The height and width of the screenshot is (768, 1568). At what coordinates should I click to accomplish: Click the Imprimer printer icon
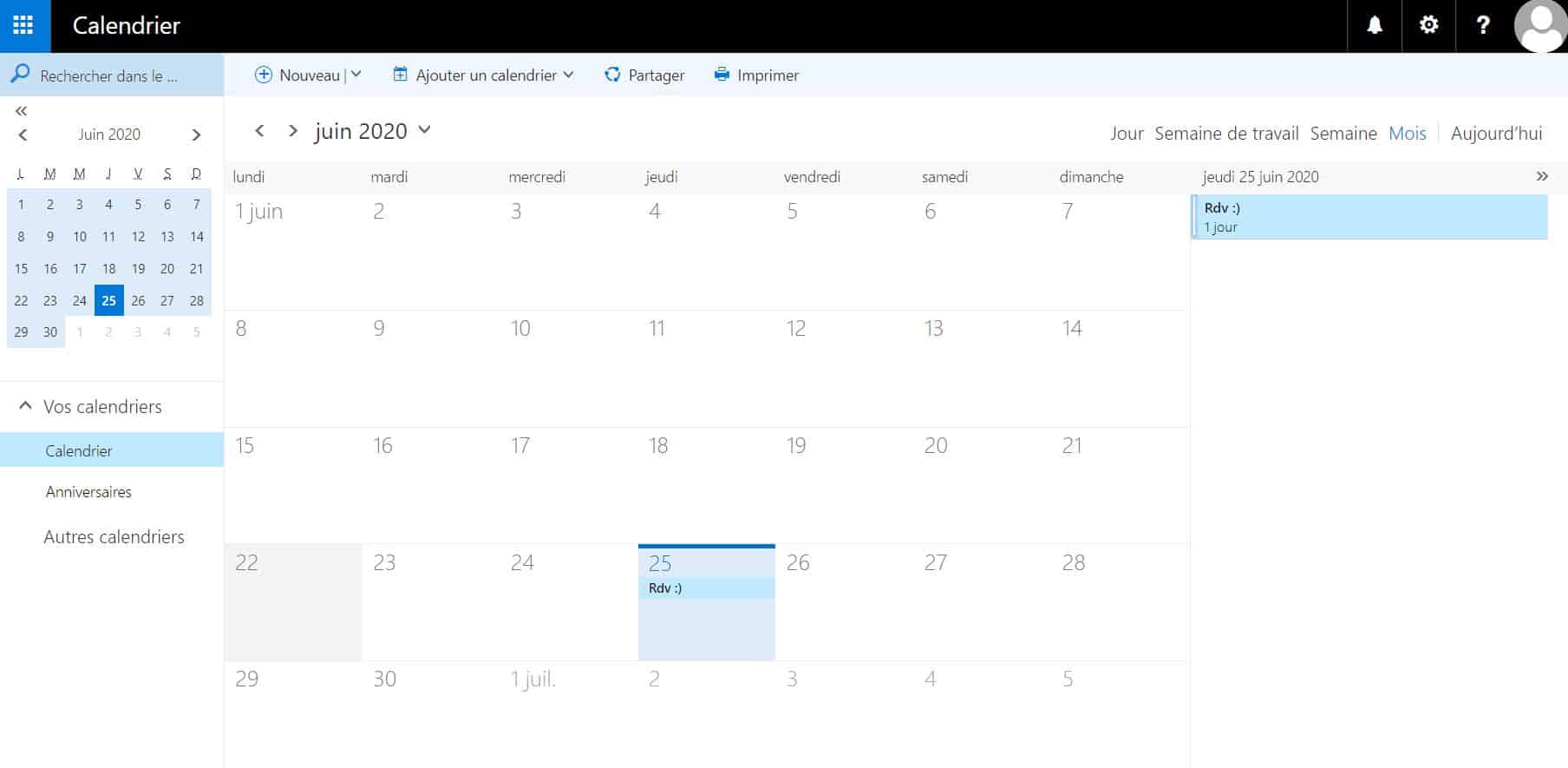pos(722,75)
